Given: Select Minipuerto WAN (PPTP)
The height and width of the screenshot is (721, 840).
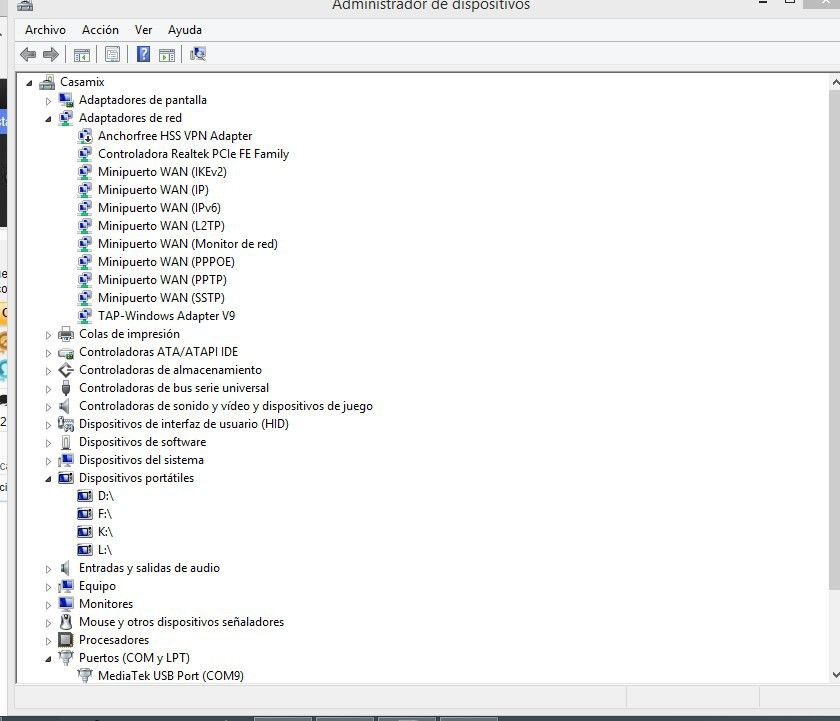Looking at the screenshot, I should pos(162,280).
